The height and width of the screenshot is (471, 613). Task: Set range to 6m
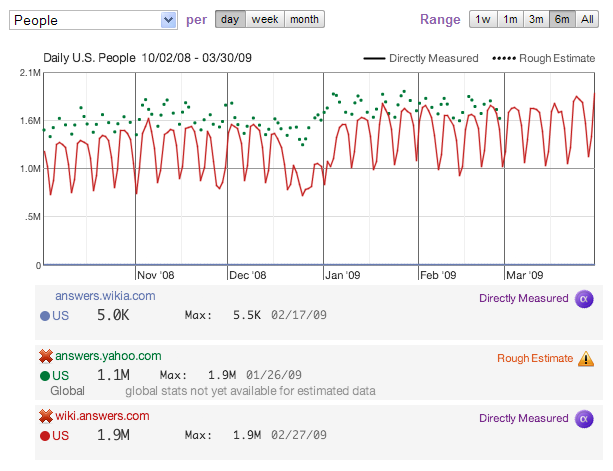(x=562, y=19)
